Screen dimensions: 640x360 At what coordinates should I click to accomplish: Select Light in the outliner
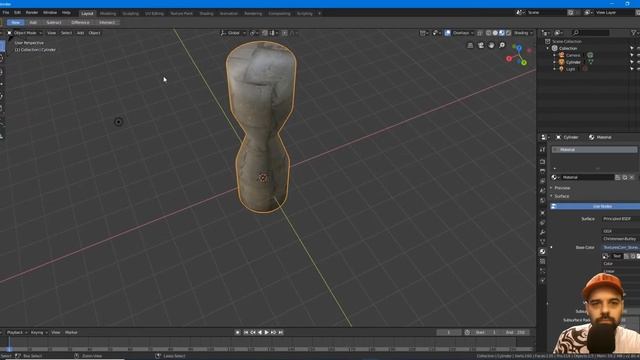570,69
